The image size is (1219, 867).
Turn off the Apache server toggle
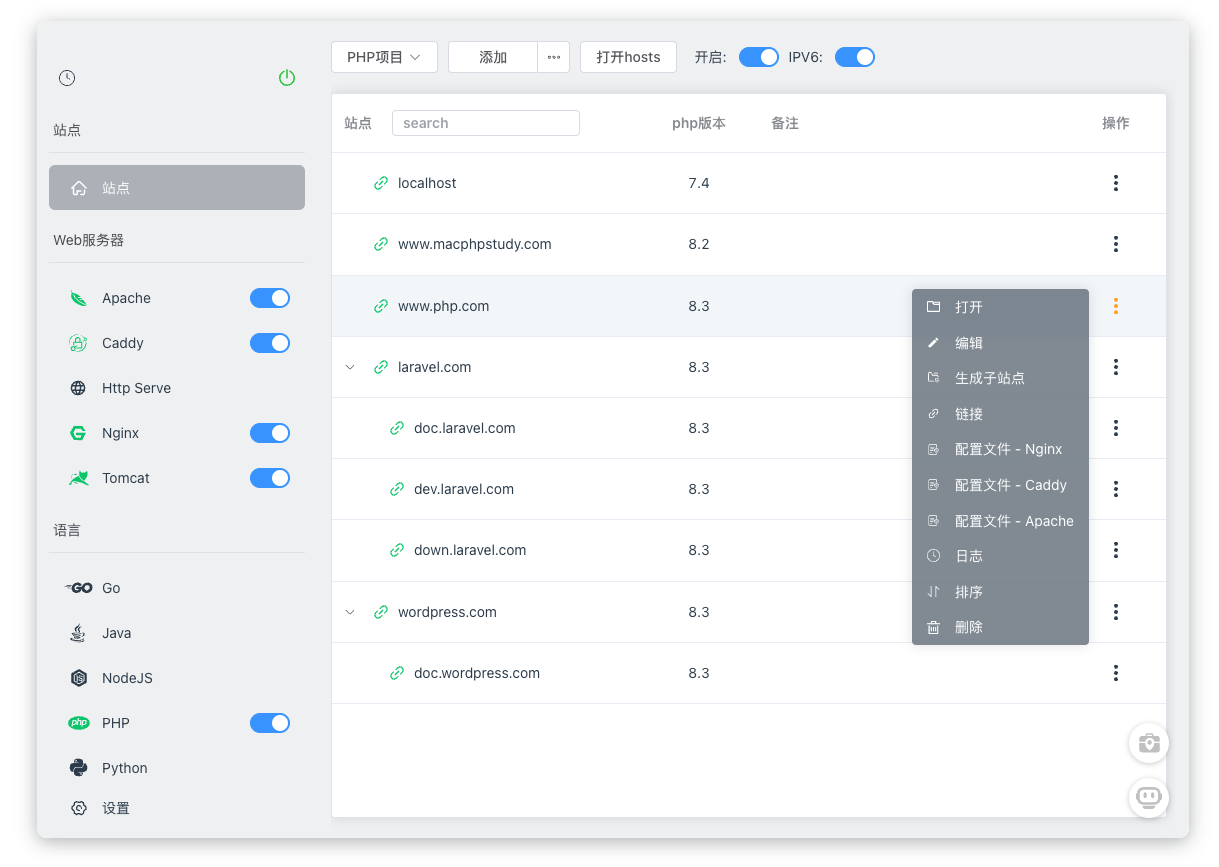coord(269,298)
